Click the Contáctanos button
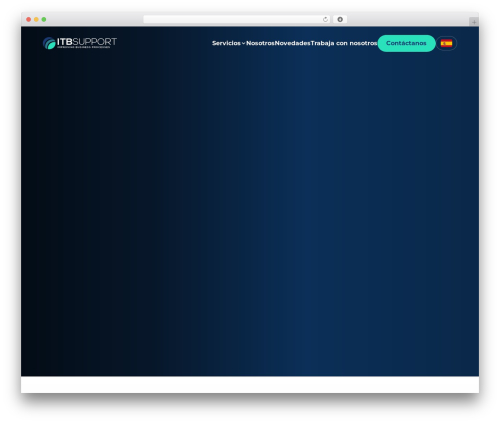 (x=406, y=43)
